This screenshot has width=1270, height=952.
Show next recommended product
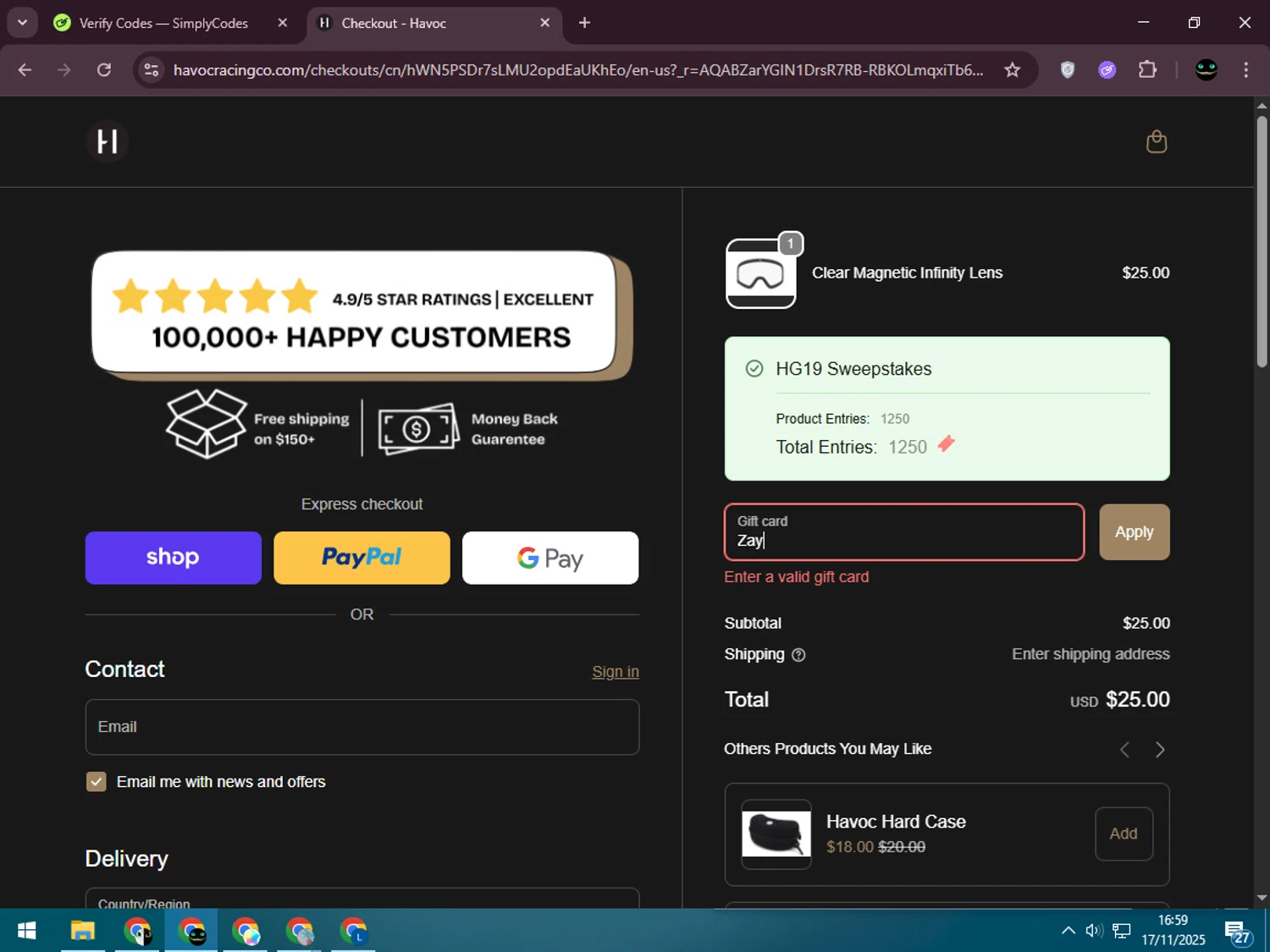coord(1160,750)
